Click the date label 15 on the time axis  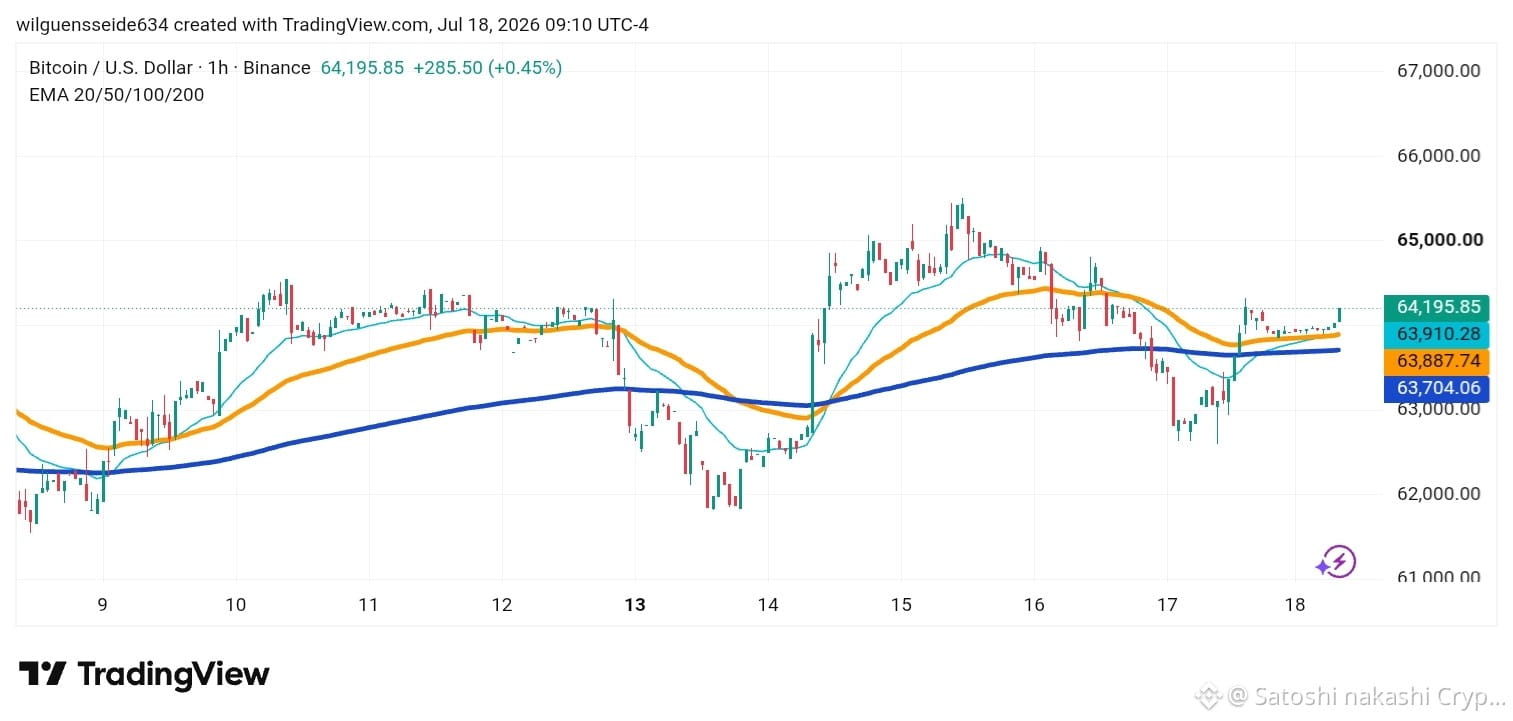click(901, 604)
